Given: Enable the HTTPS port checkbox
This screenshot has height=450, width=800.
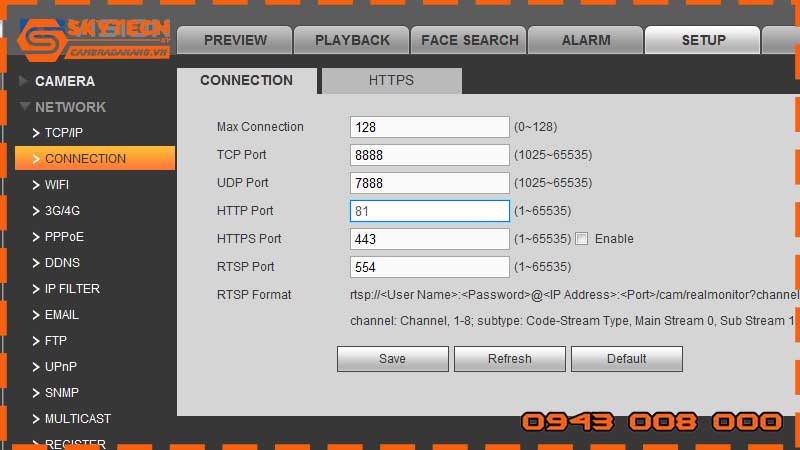Looking at the screenshot, I should tap(582, 239).
